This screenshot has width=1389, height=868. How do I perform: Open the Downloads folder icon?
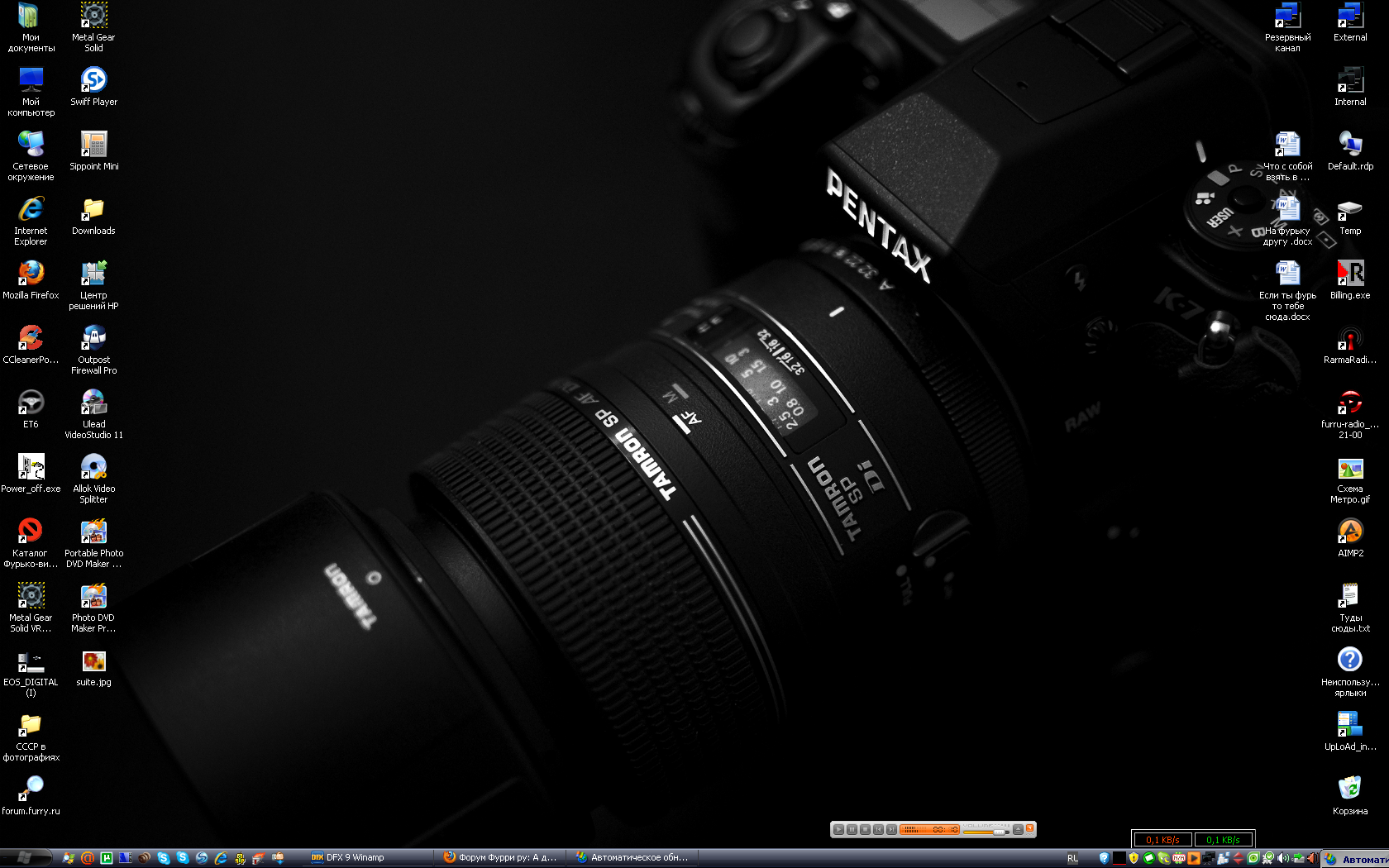coord(93,209)
